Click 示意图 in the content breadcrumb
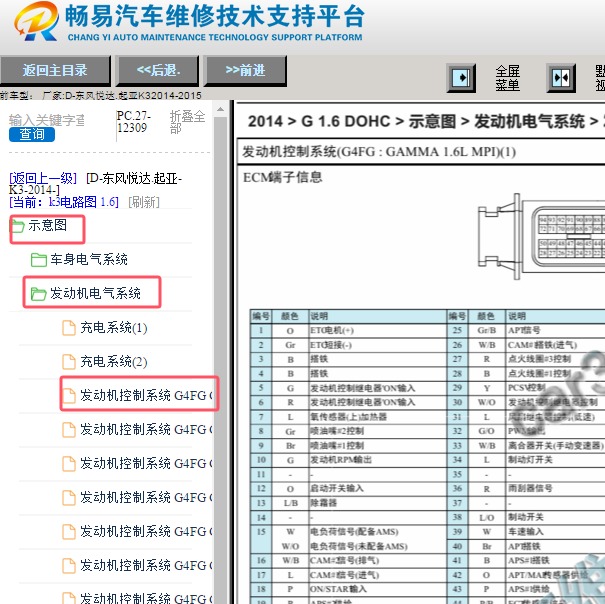 (x=432, y=121)
